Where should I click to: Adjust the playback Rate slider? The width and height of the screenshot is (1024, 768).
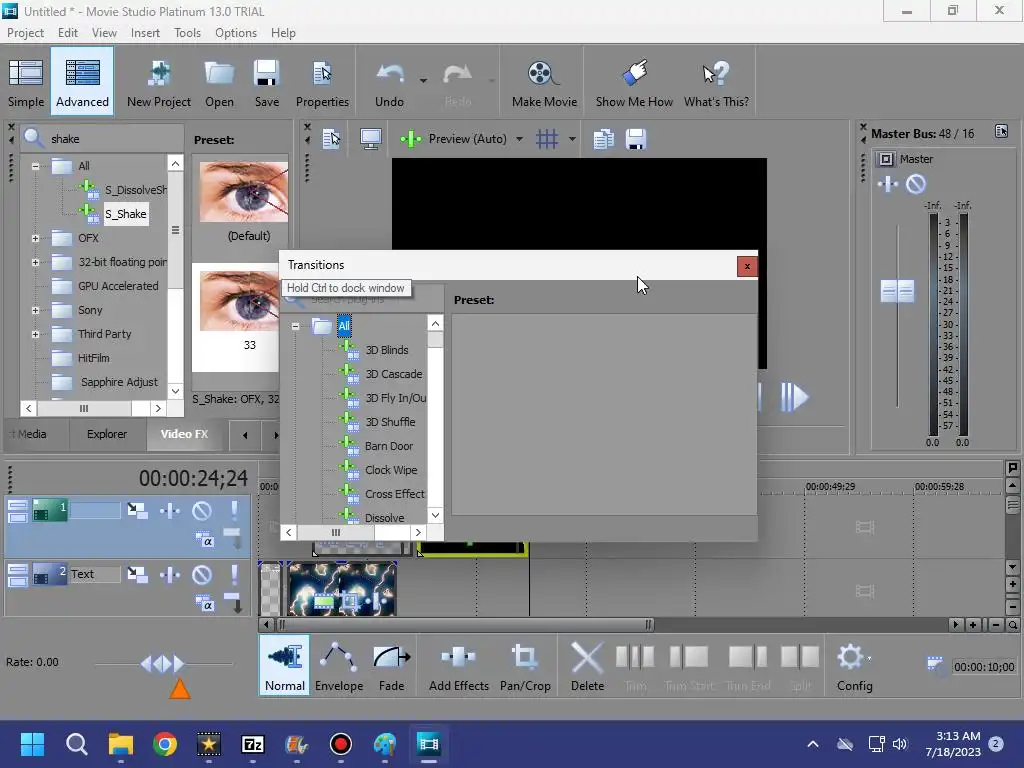(163, 664)
